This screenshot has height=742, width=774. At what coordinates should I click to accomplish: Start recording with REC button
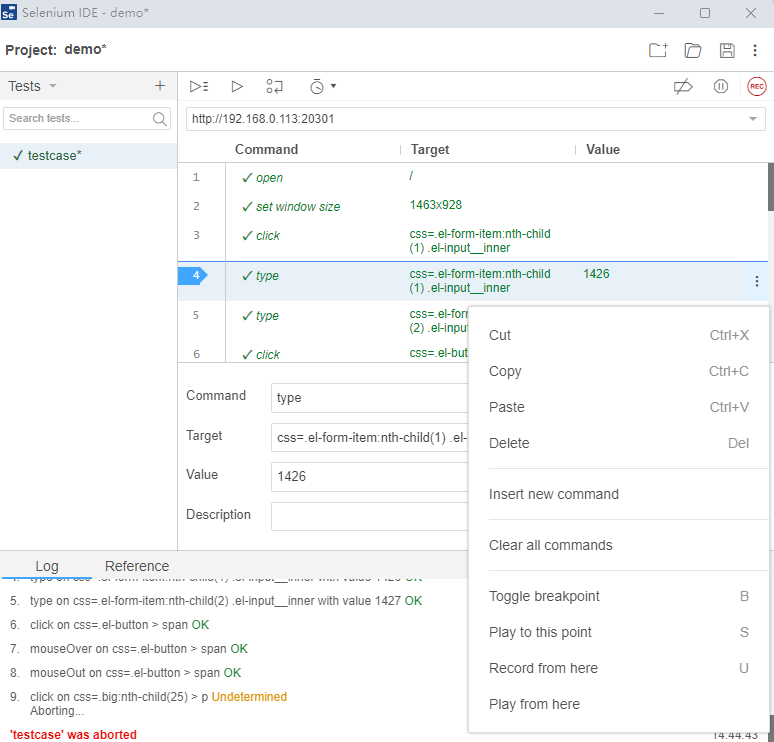(x=756, y=86)
